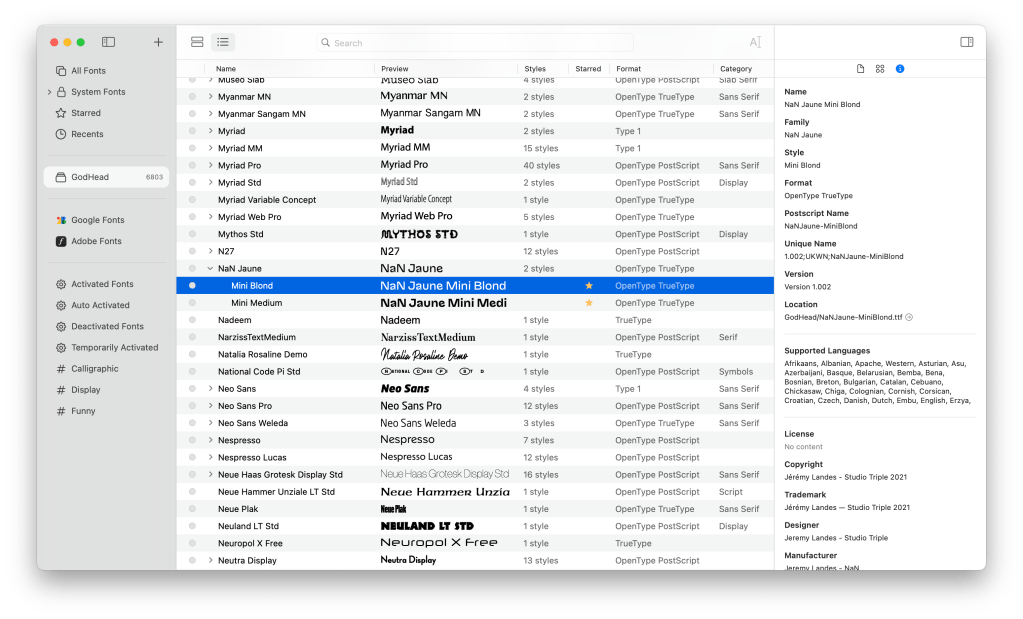Unstar the Mini Medium font

[x=589, y=303]
